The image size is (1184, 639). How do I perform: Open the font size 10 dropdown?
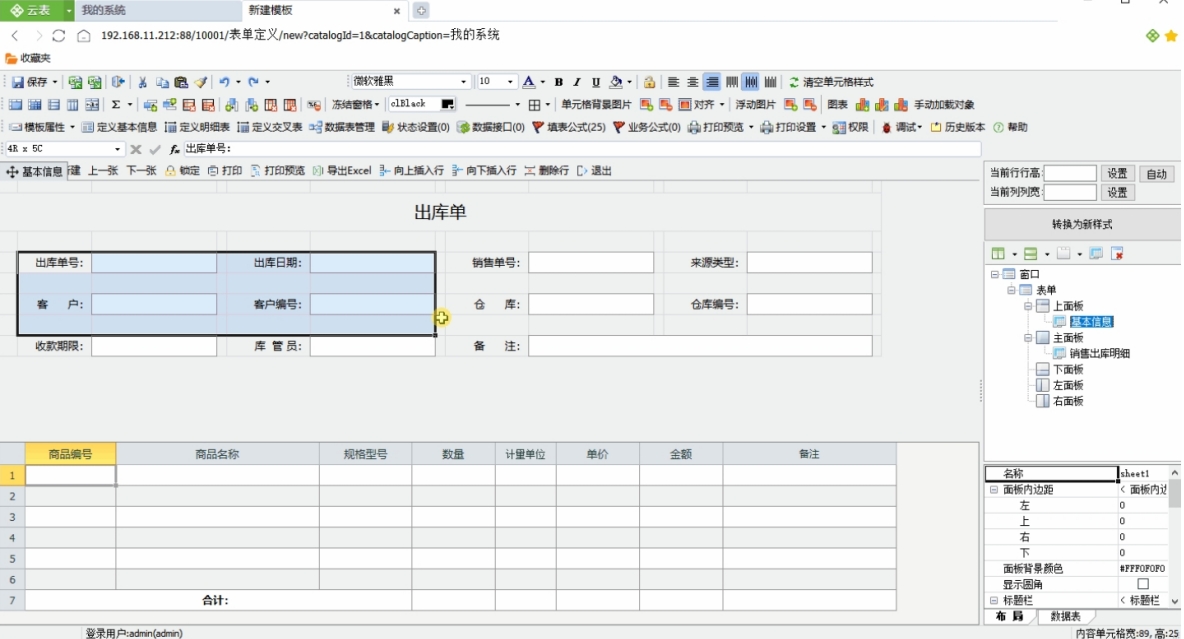510,82
